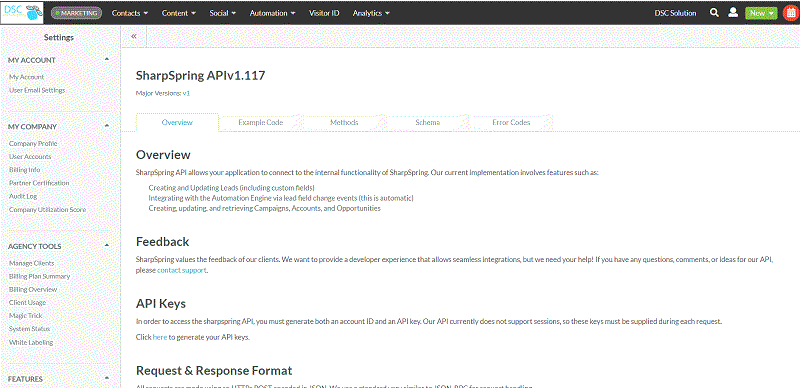
Task: Click the Settings sidebar title
Action: (x=59, y=37)
